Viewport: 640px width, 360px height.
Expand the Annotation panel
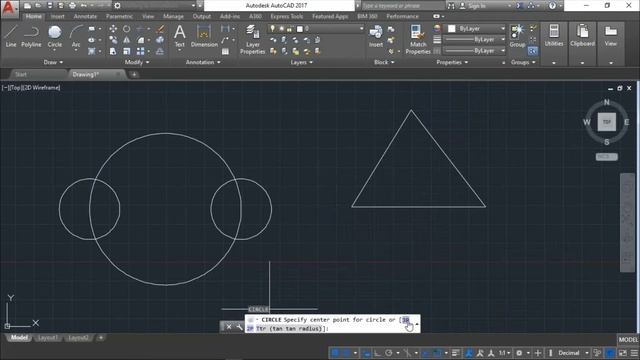click(203, 62)
